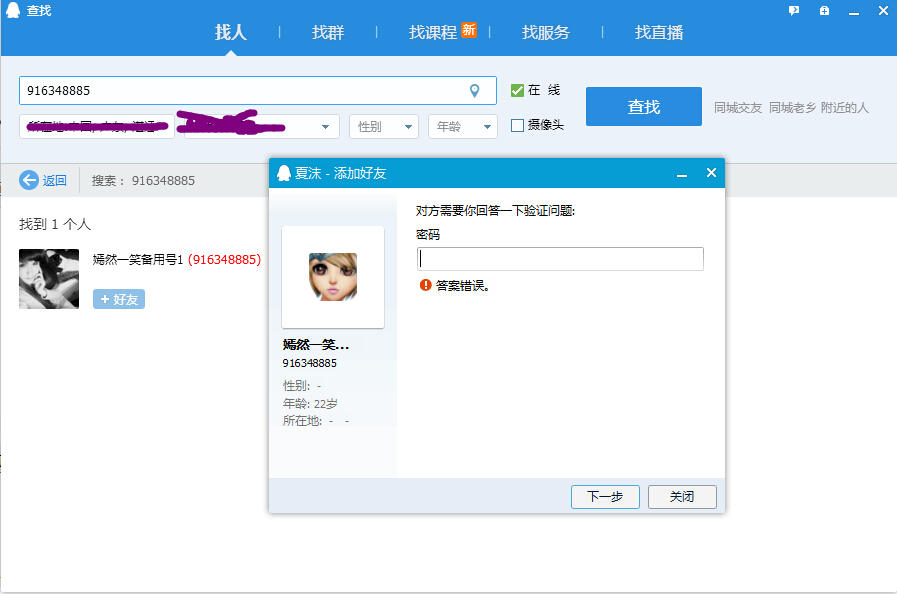Minimize the main 查找 window
897x594 pixels.
pyautogui.click(x=854, y=11)
